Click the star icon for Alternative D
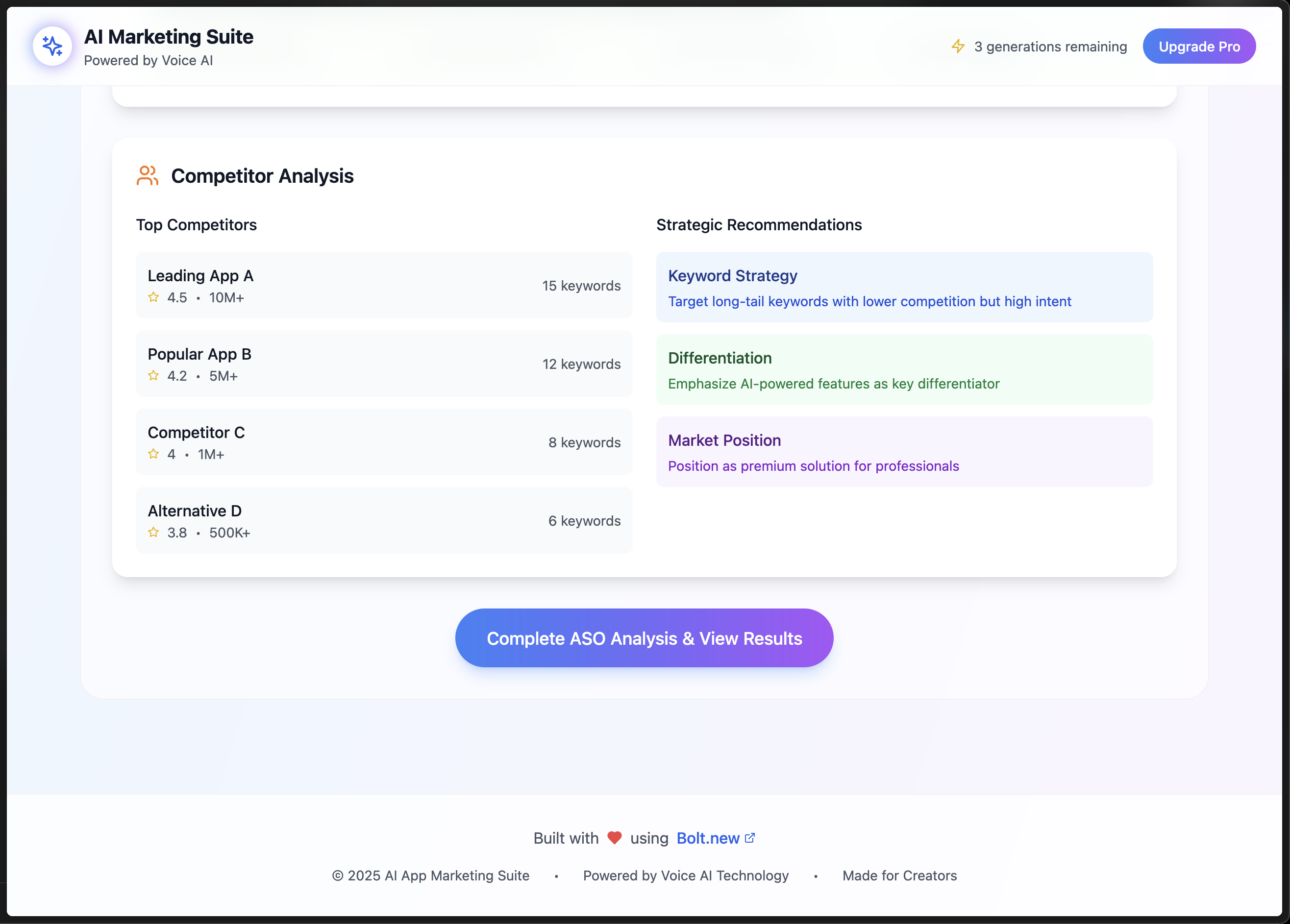The height and width of the screenshot is (924, 1290). point(153,533)
